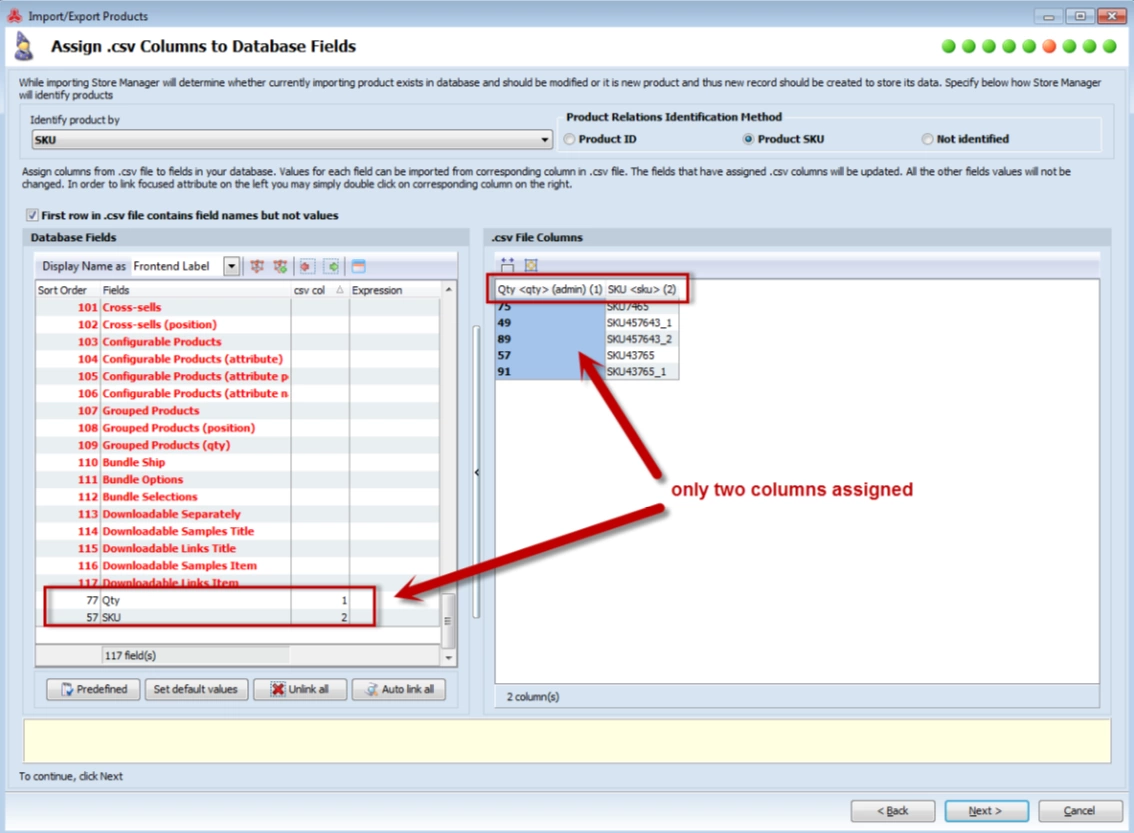
Task: Sort by the Fields column header
Action: point(195,290)
